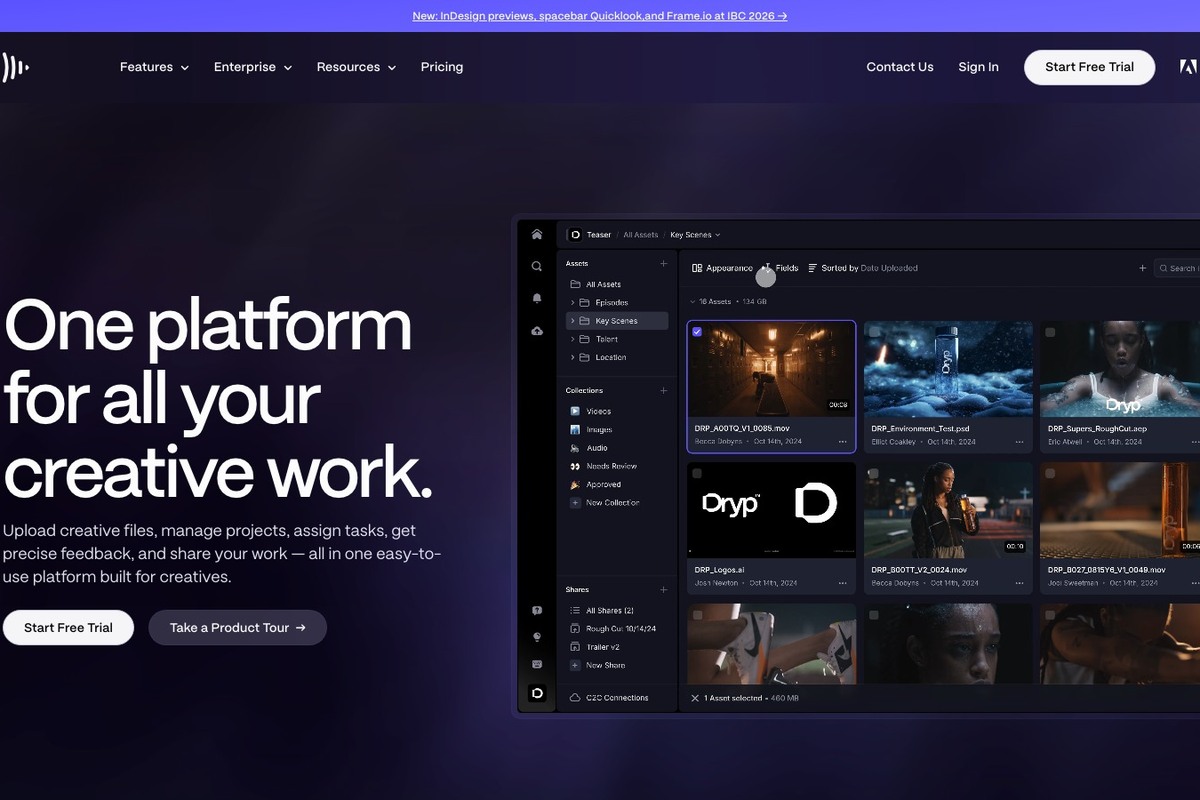Open the Key Scenes breadcrumb dropdown
Screen dimensions: 1200x800
tap(695, 235)
